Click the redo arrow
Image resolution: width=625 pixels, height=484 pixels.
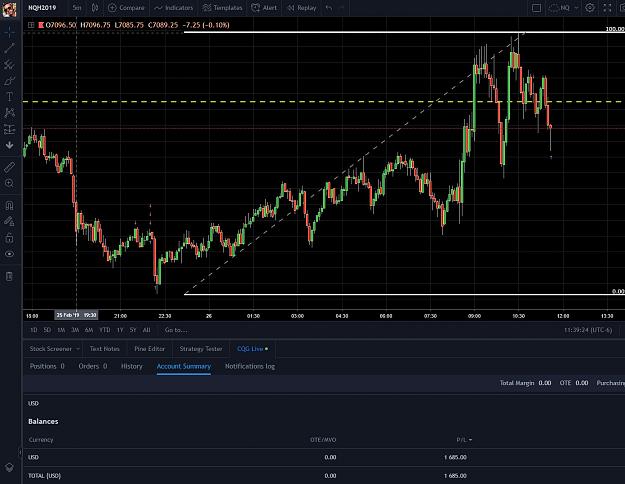click(x=342, y=8)
